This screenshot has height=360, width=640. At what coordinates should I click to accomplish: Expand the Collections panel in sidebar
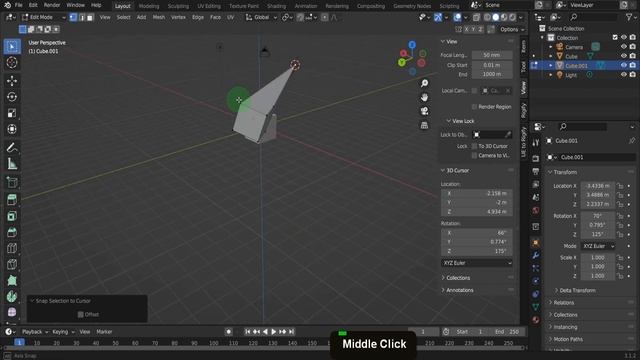[x=458, y=278]
